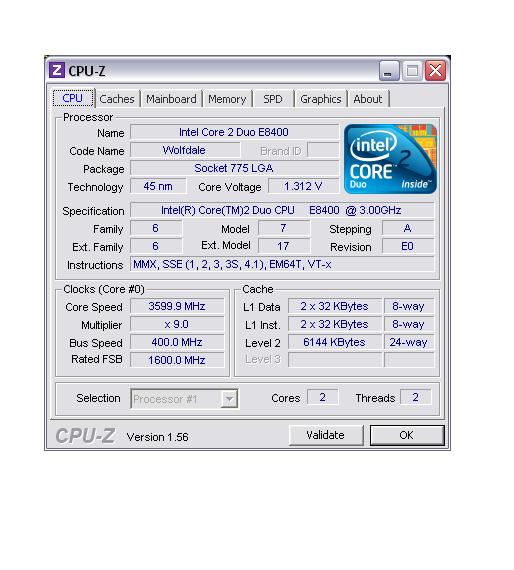Select the Memory tab
This screenshot has width=514, height=570.
227,99
